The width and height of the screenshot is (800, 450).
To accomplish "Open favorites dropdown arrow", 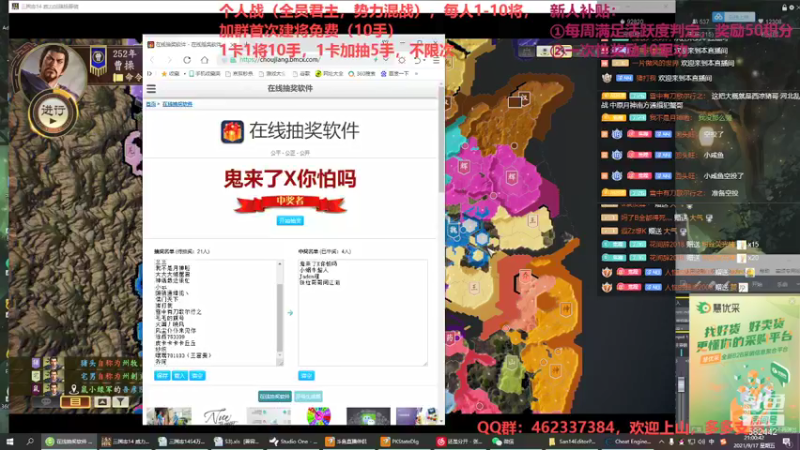I will [184, 74].
